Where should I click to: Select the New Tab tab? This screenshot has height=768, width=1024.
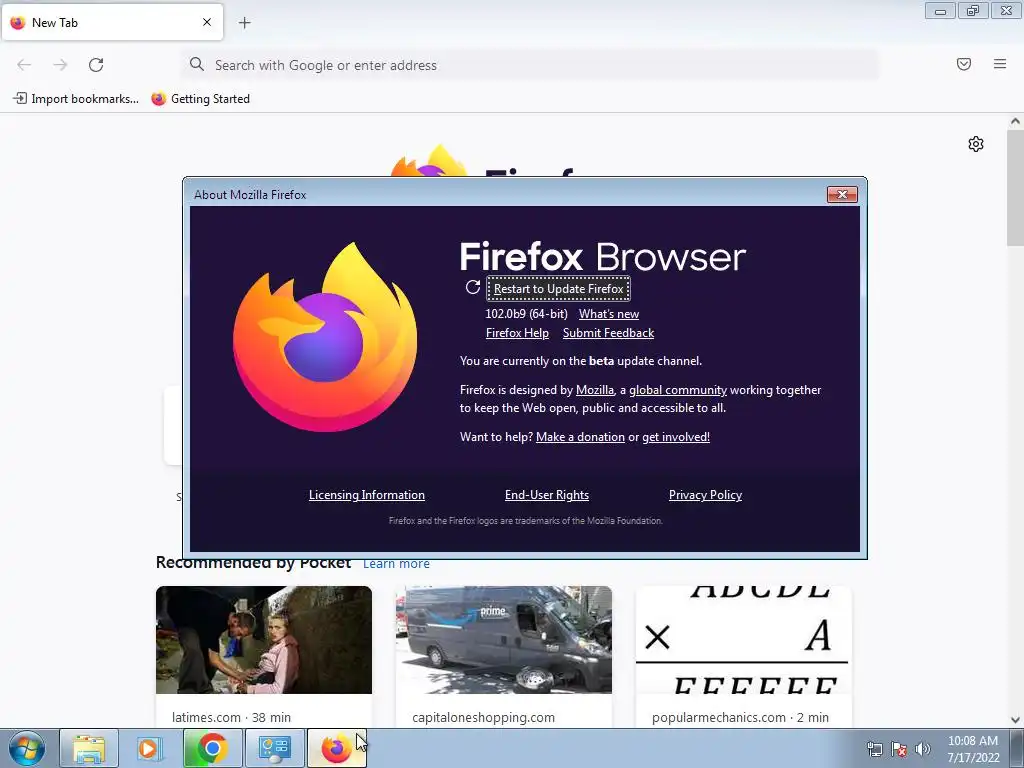click(112, 22)
